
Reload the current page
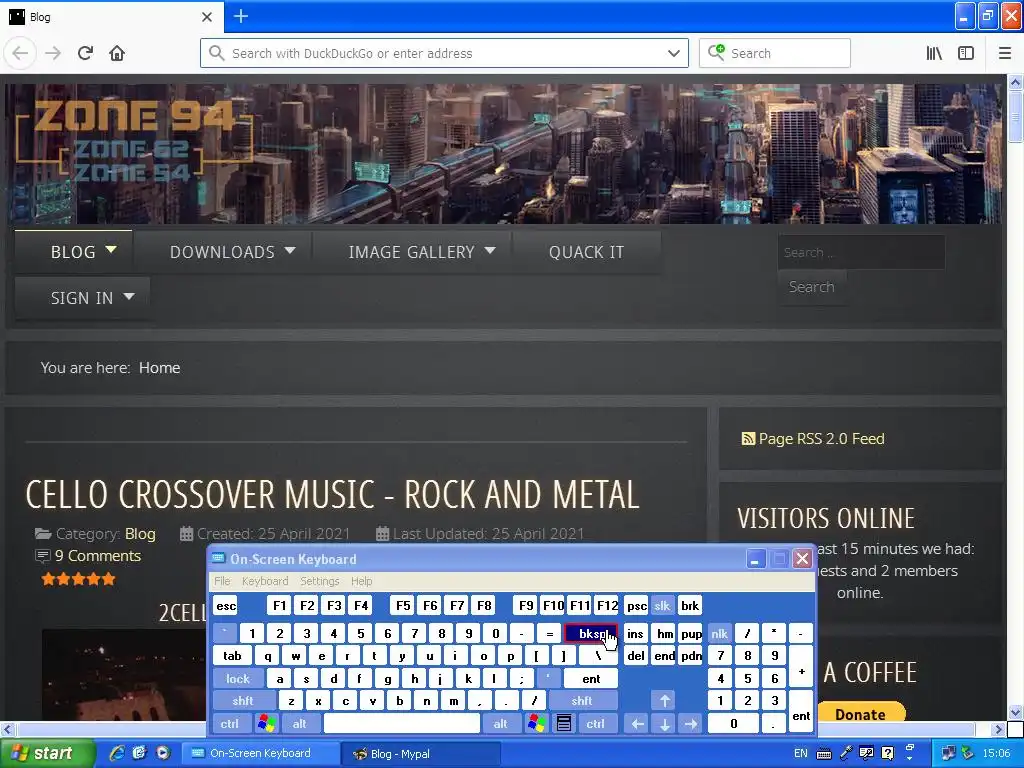86,53
